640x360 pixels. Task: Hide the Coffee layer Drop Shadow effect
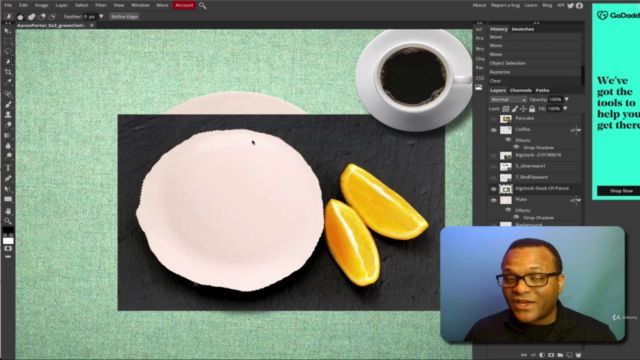[516, 147]
